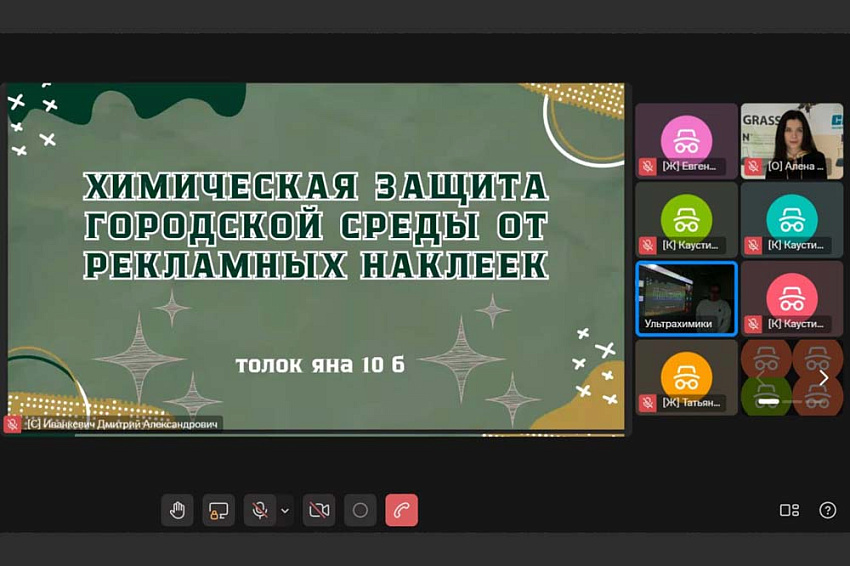
Task: Unmute the microphone
Action: pos(259,510)
